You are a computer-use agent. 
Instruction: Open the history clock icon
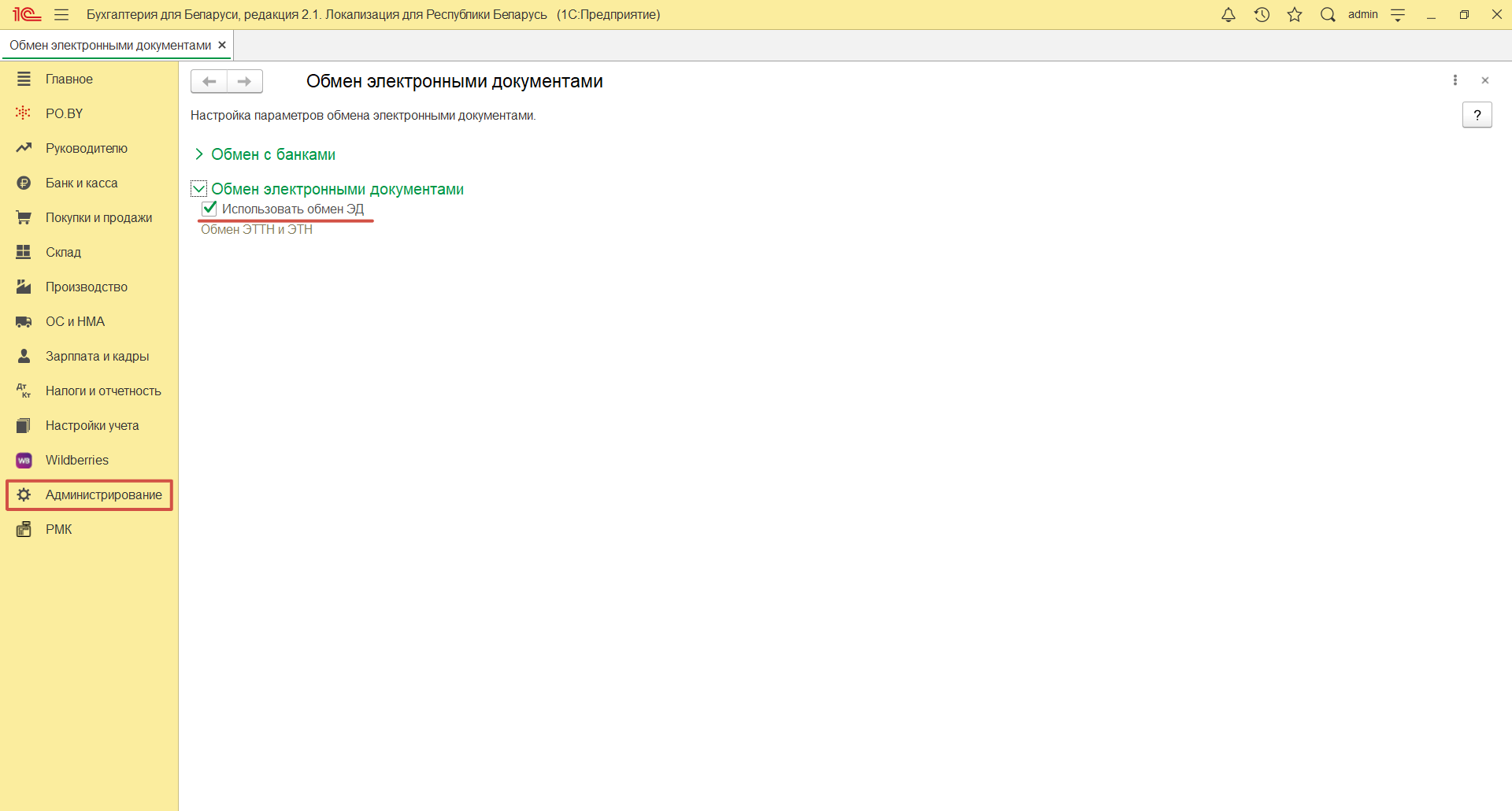pos(1262,14)
